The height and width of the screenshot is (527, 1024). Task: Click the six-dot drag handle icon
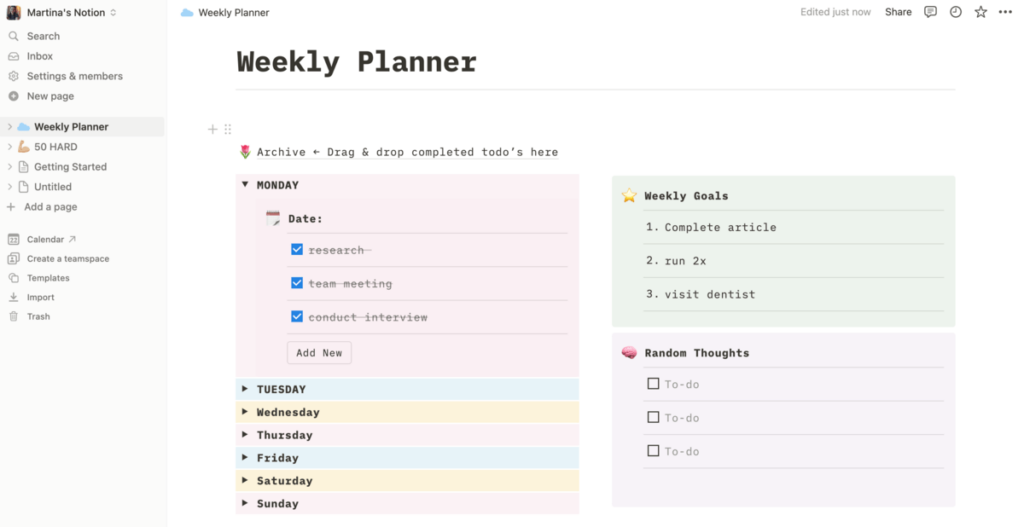(228, 129)
